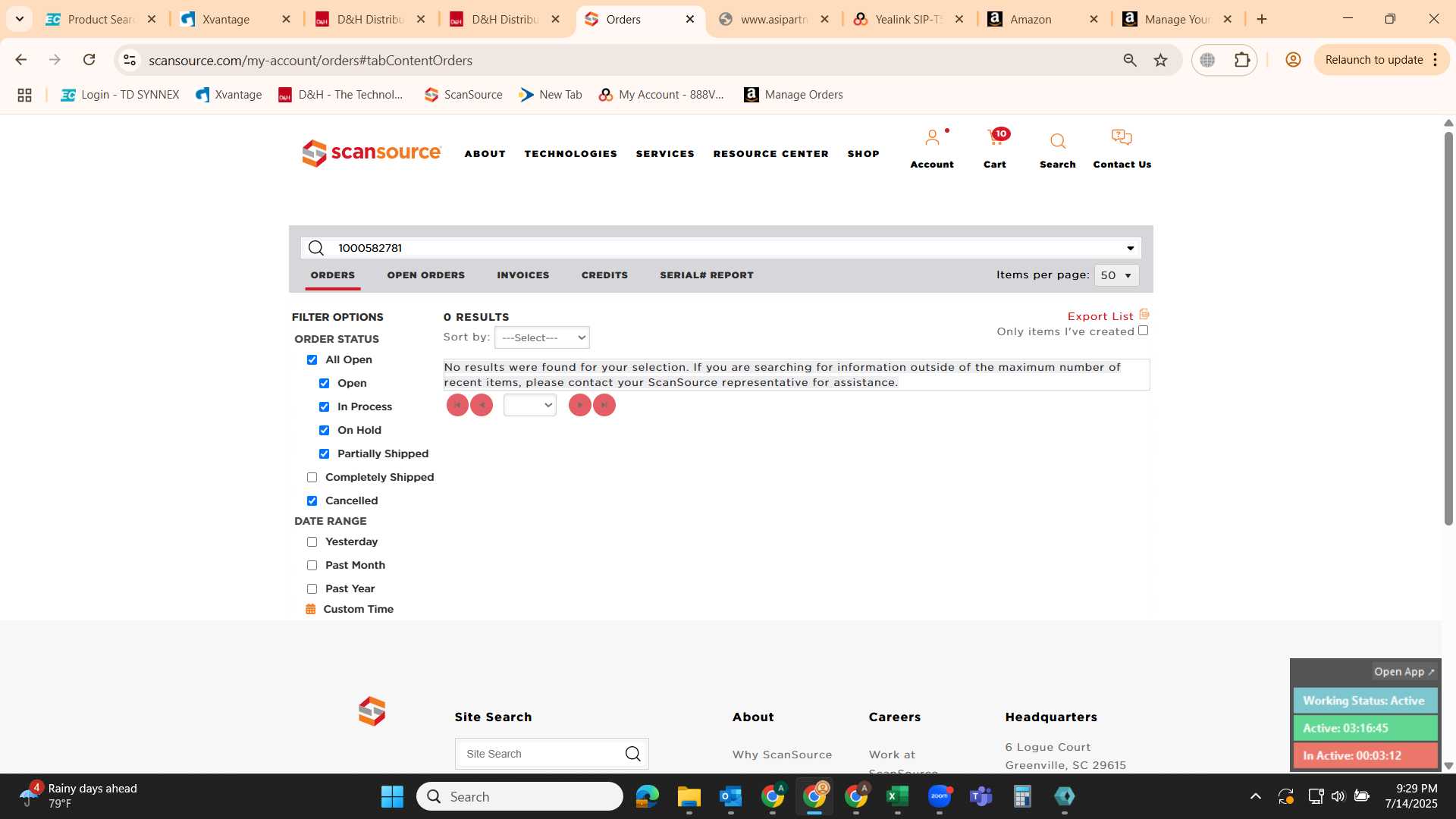Open the Chrome three-dot menu
Screen dimensions: 1456x819
click(1436, 60)
